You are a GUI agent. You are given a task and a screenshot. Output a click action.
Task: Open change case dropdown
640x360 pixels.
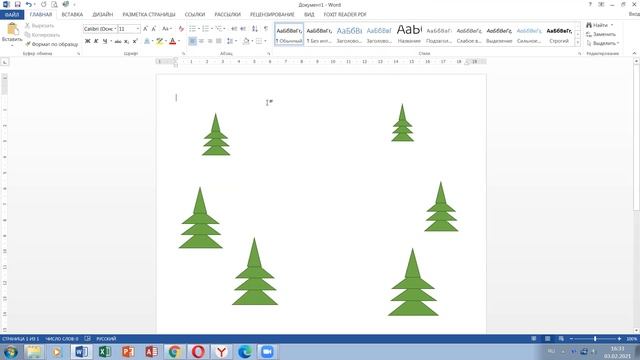(167, 29)
